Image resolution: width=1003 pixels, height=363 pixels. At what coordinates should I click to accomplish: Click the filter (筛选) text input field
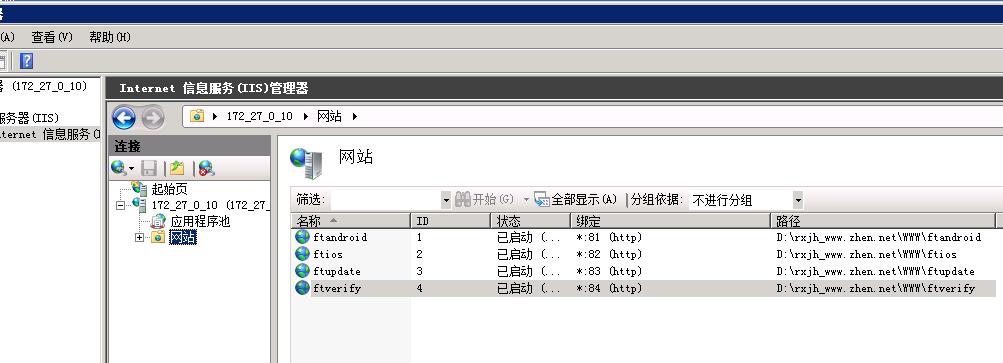pyautogui.click(x=386, y=200)
